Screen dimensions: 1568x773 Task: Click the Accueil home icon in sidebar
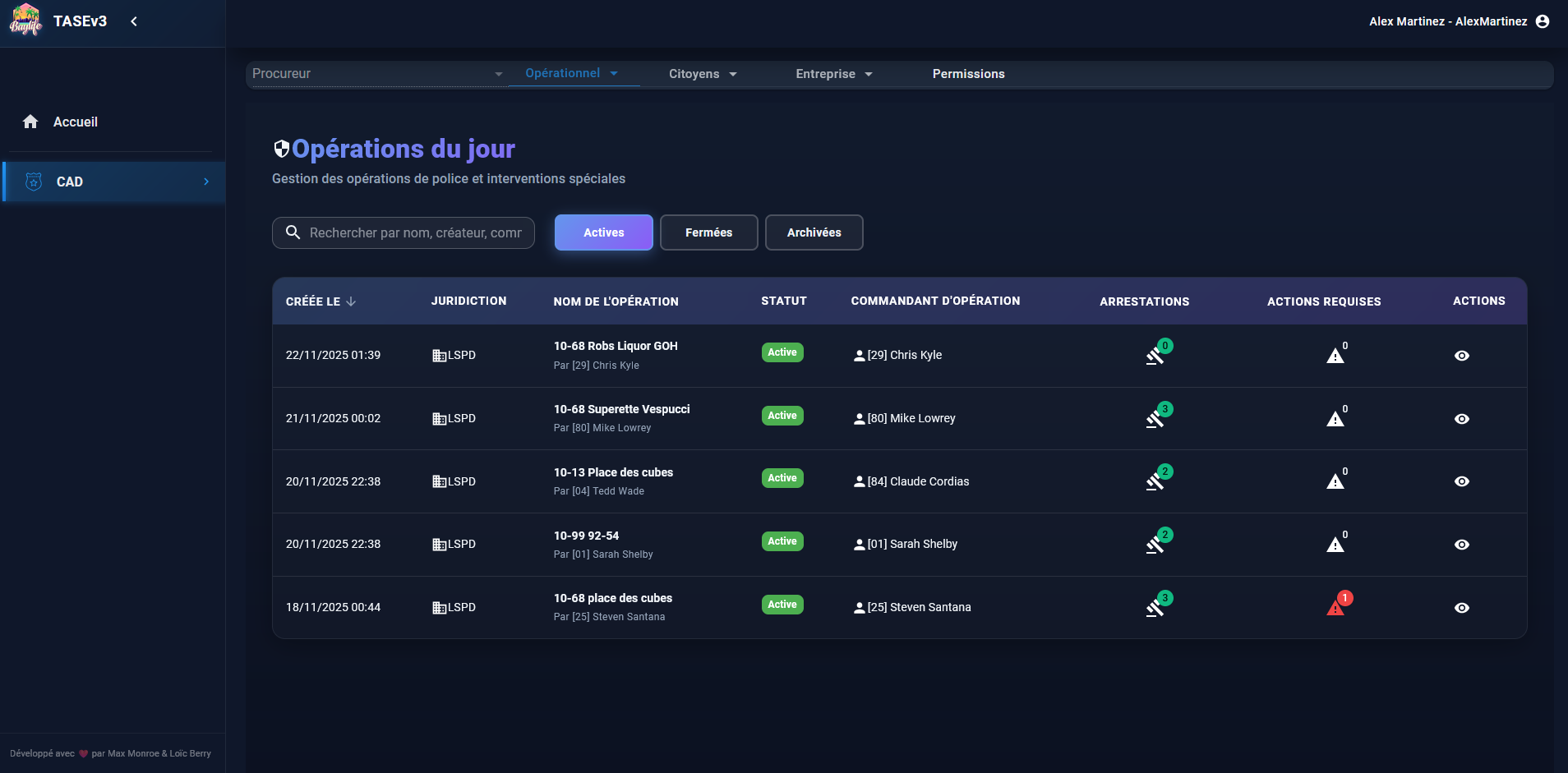click(x=30, y=122)
